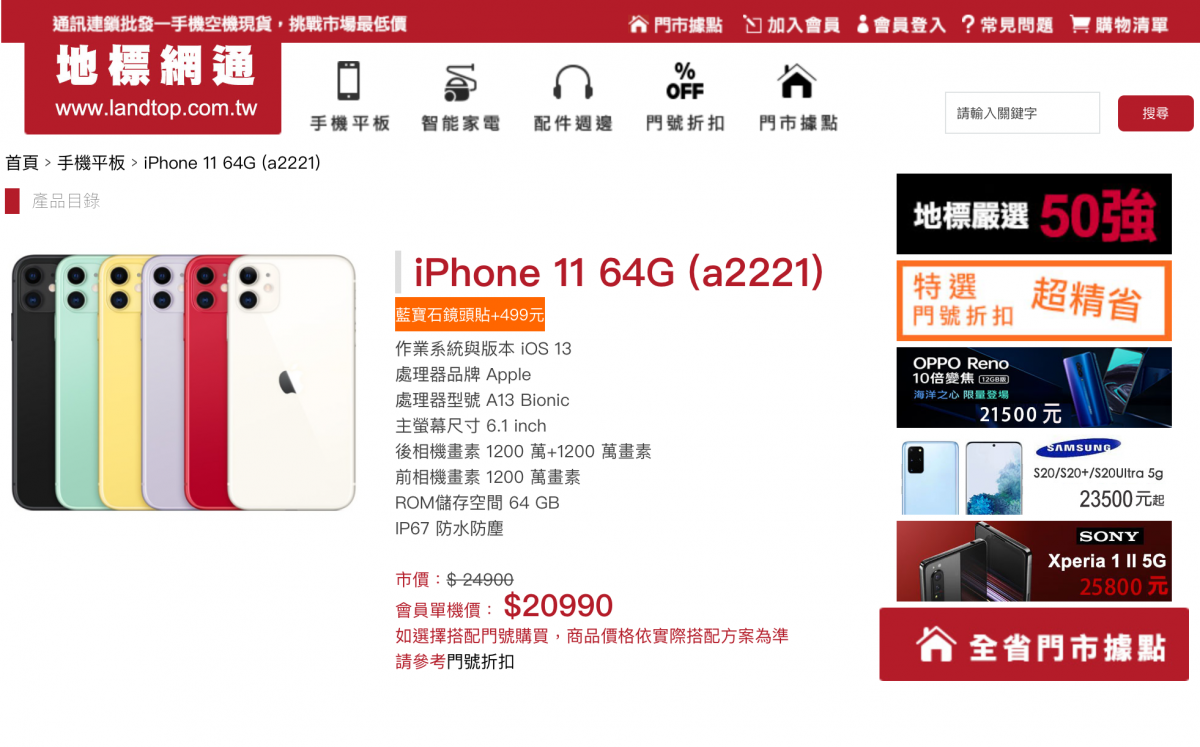Open the 門市據點 house icon in navigation
The image size is (1200, 747).
click(x=797, y=97)
